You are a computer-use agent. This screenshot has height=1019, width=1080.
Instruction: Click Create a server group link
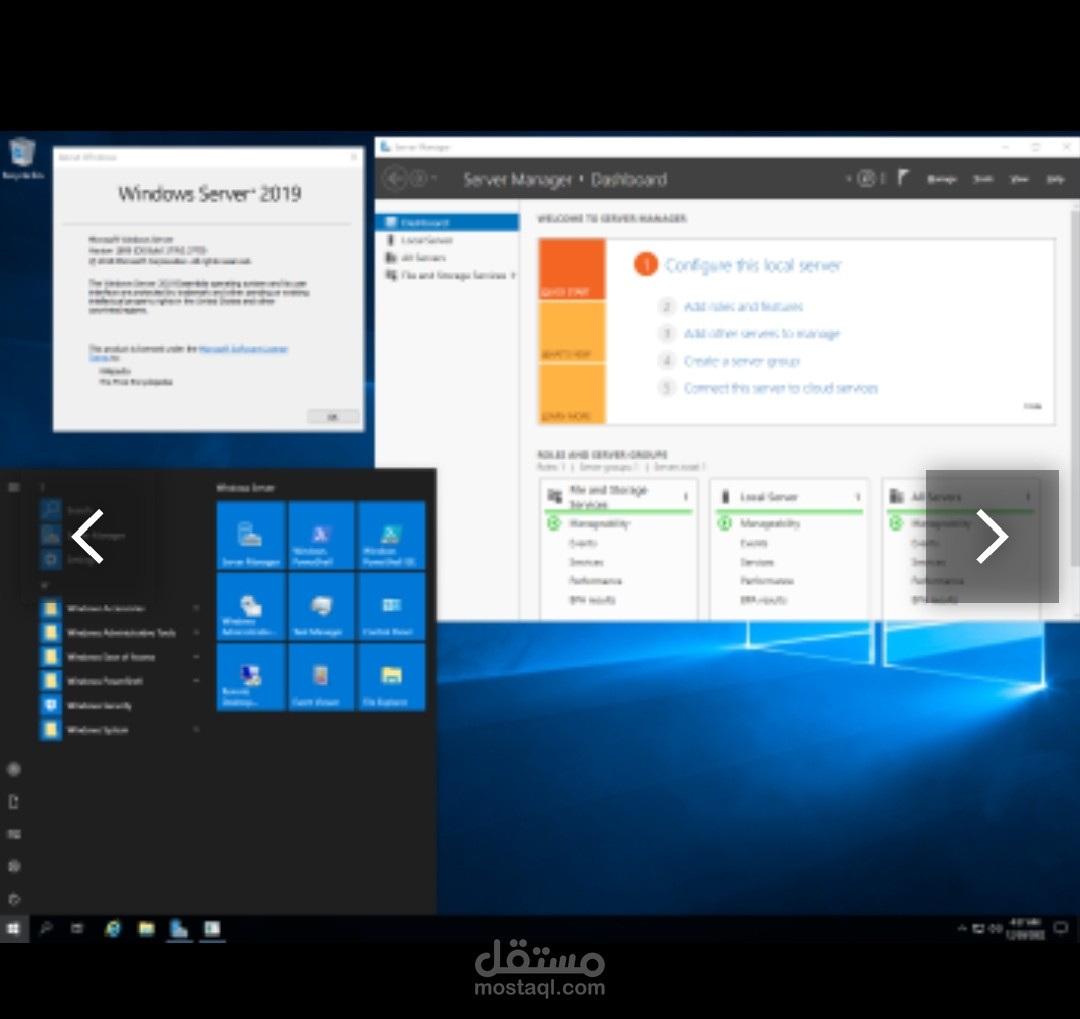tap(742, 361)
